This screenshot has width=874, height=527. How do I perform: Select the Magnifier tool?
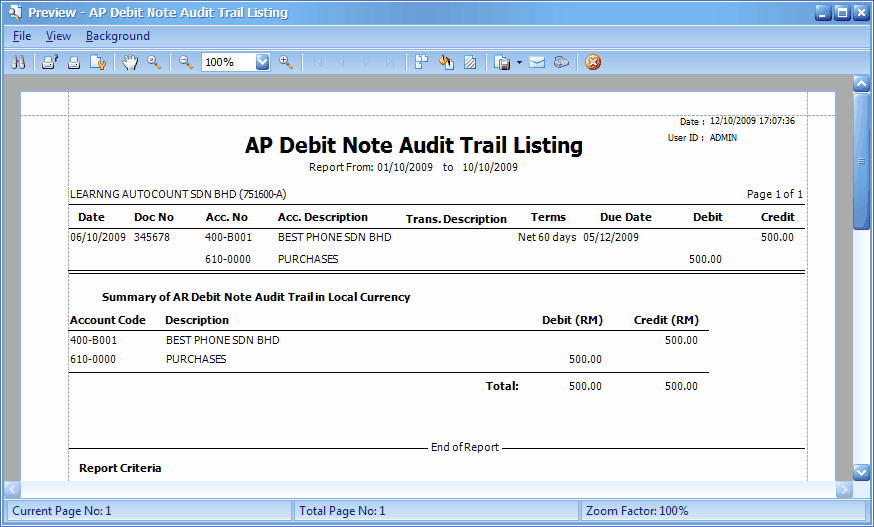click(154, 62)
